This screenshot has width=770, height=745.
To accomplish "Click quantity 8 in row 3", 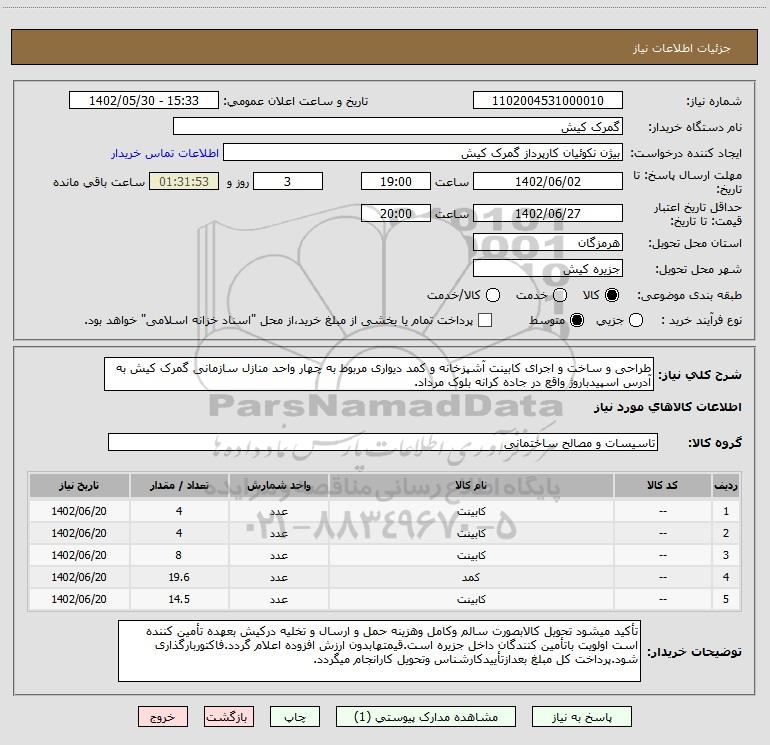I will 179,555.
